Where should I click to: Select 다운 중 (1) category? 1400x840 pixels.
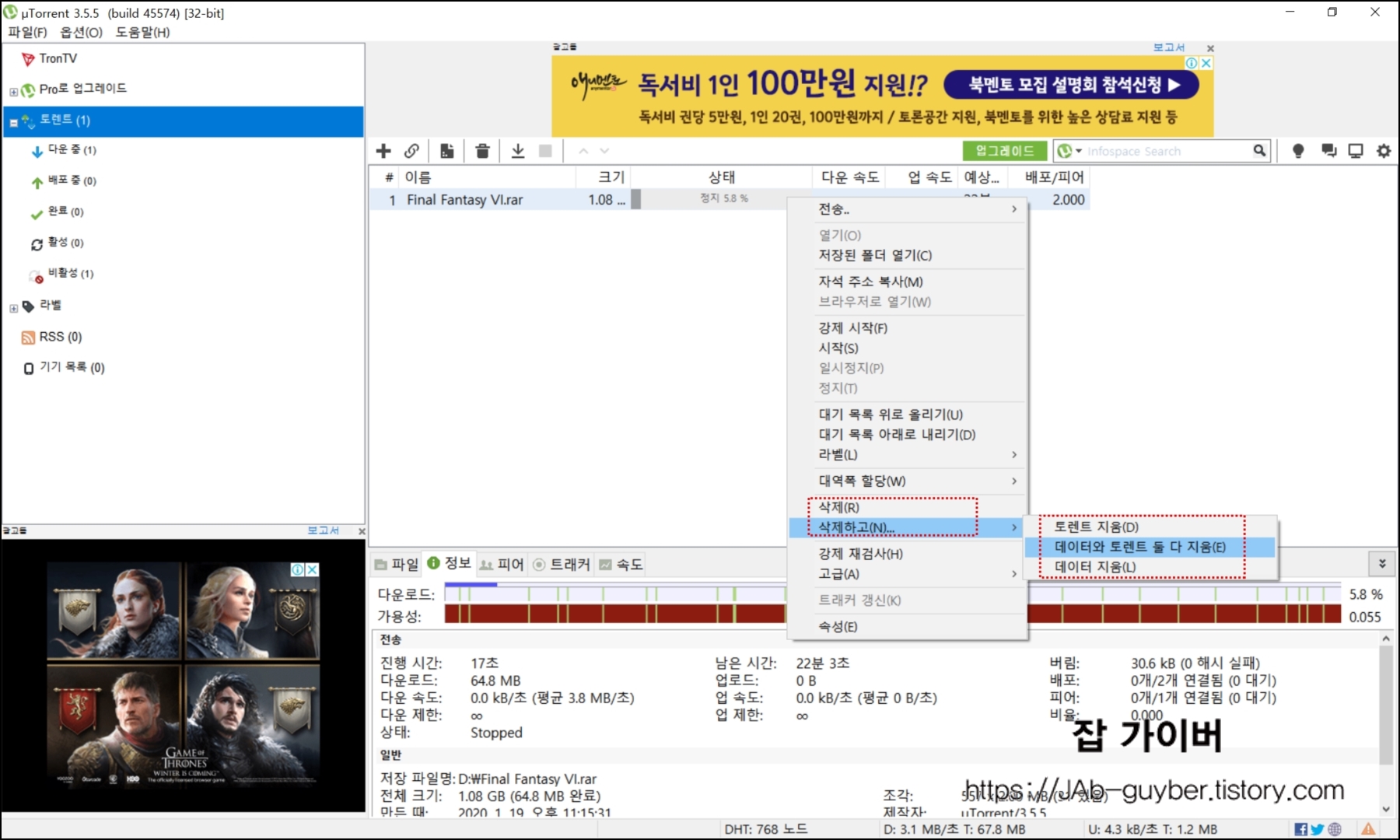point(72,149)
